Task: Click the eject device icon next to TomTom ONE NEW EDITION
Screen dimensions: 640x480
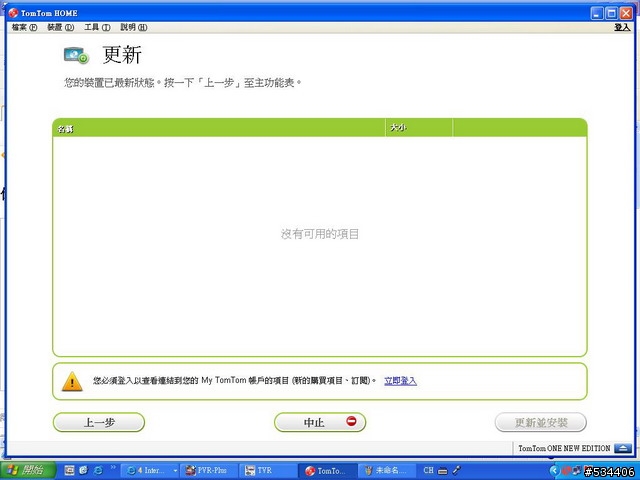Action: coord(623,448)
